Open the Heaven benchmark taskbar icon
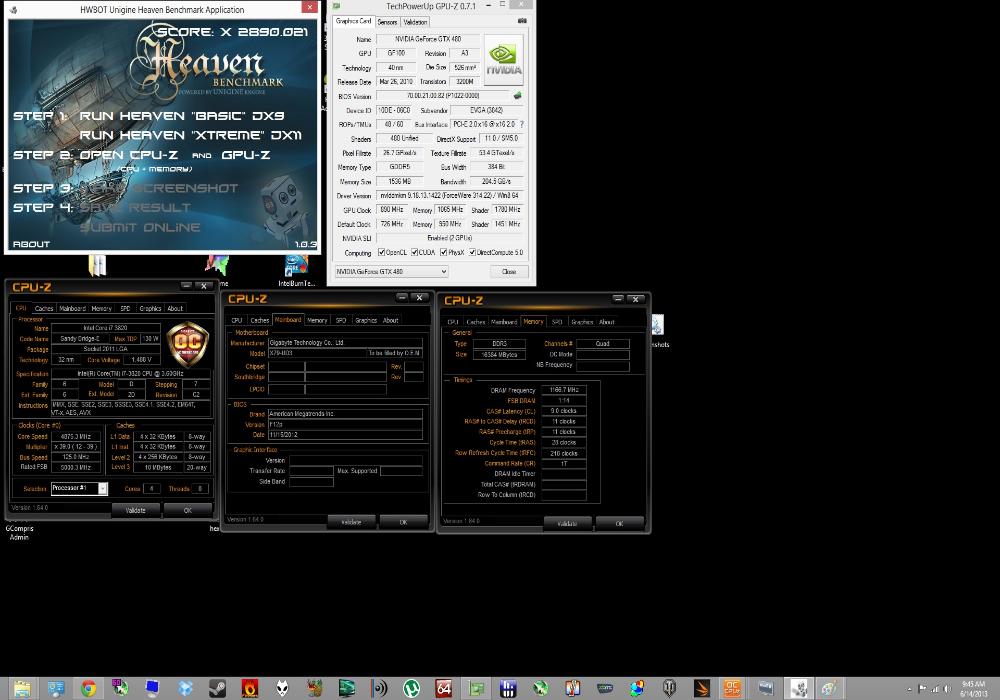The width and height of the screenshot is (1000, 700). click(x=798, y=688)
